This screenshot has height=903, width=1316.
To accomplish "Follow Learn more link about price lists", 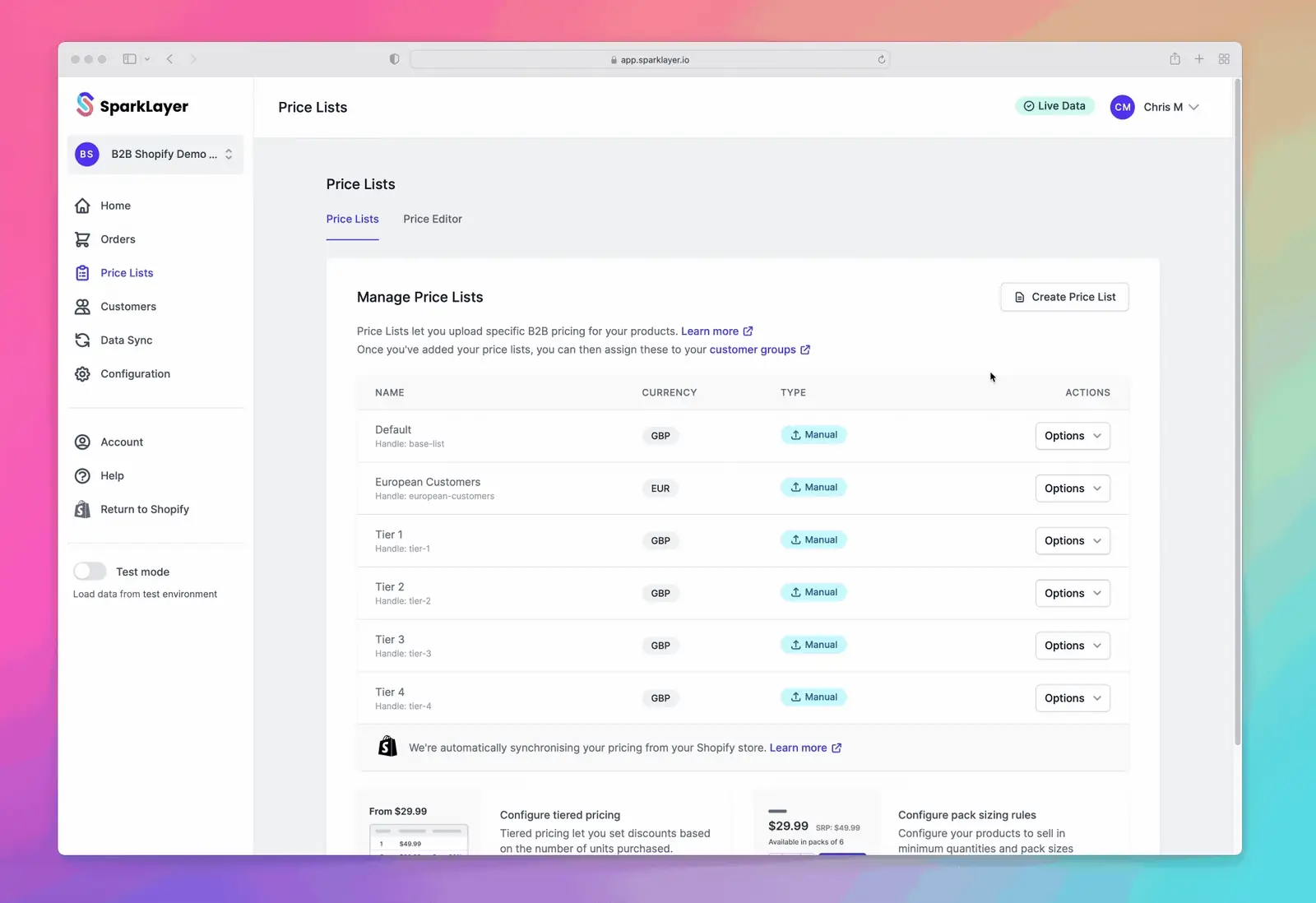I will pyautogui.click(x=716, y=331).
